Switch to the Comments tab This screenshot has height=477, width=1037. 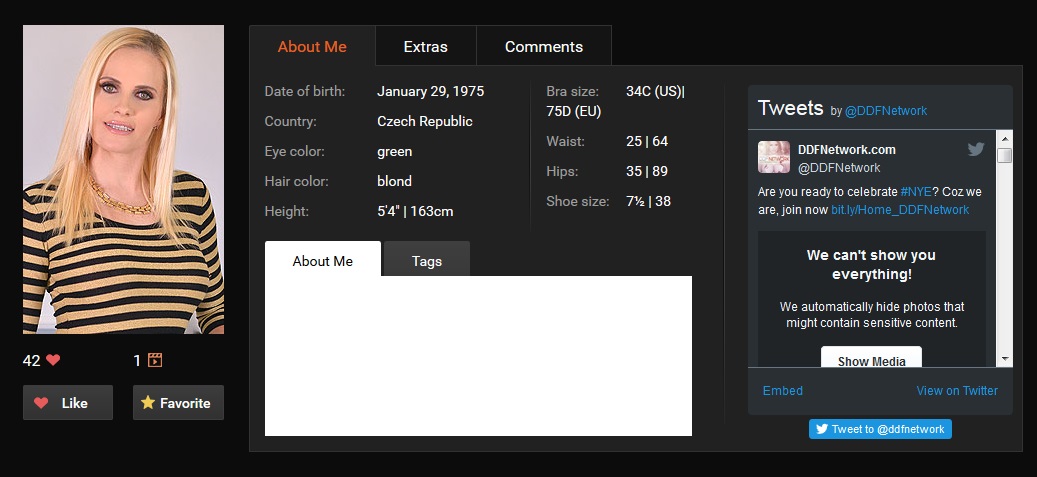tap(543, 46)
